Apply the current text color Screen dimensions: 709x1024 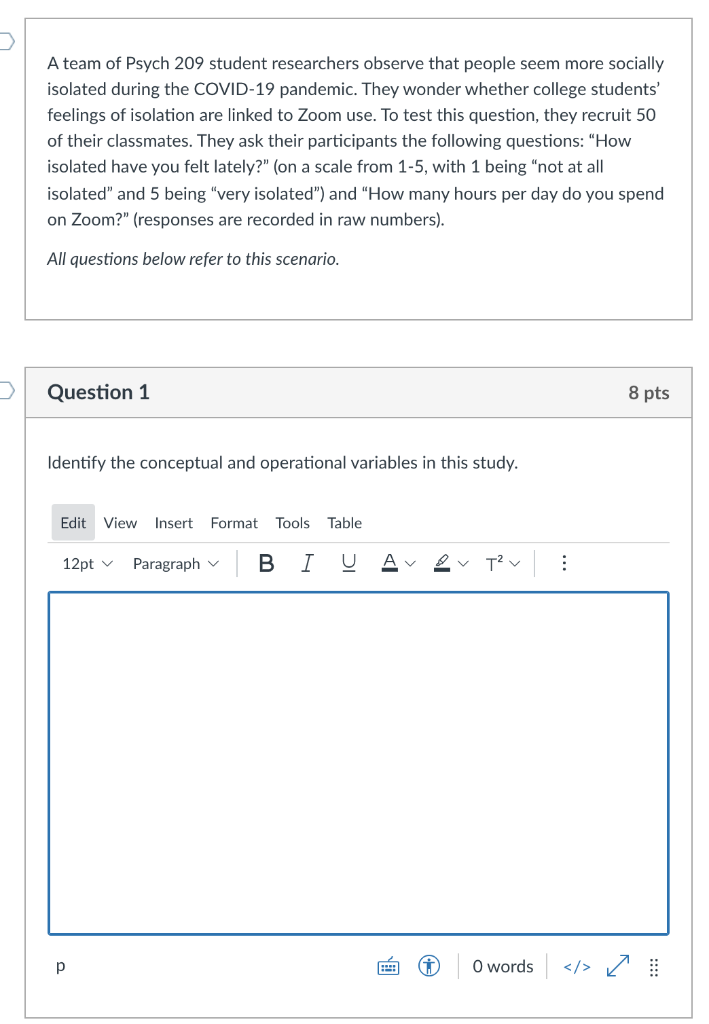point(389,562)
